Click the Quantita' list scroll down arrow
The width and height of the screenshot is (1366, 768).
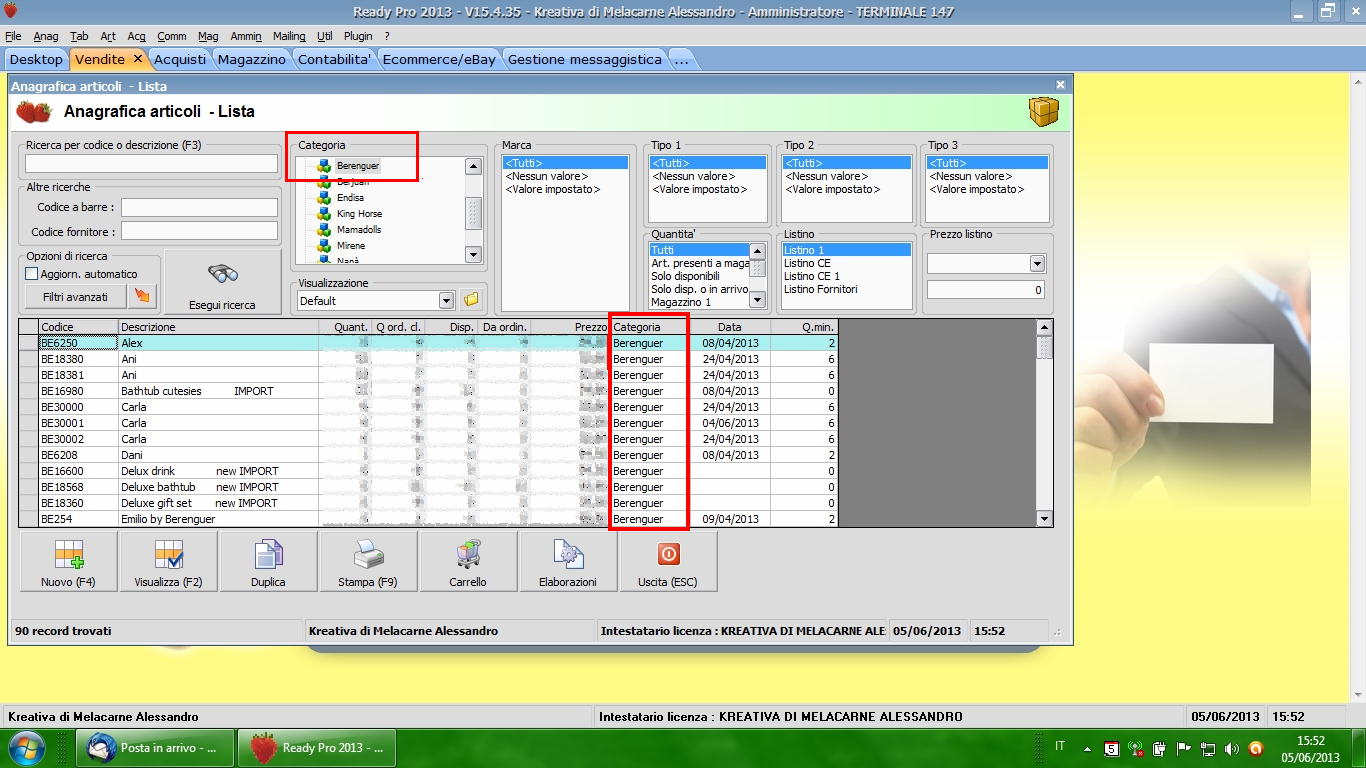coord(758,299)
